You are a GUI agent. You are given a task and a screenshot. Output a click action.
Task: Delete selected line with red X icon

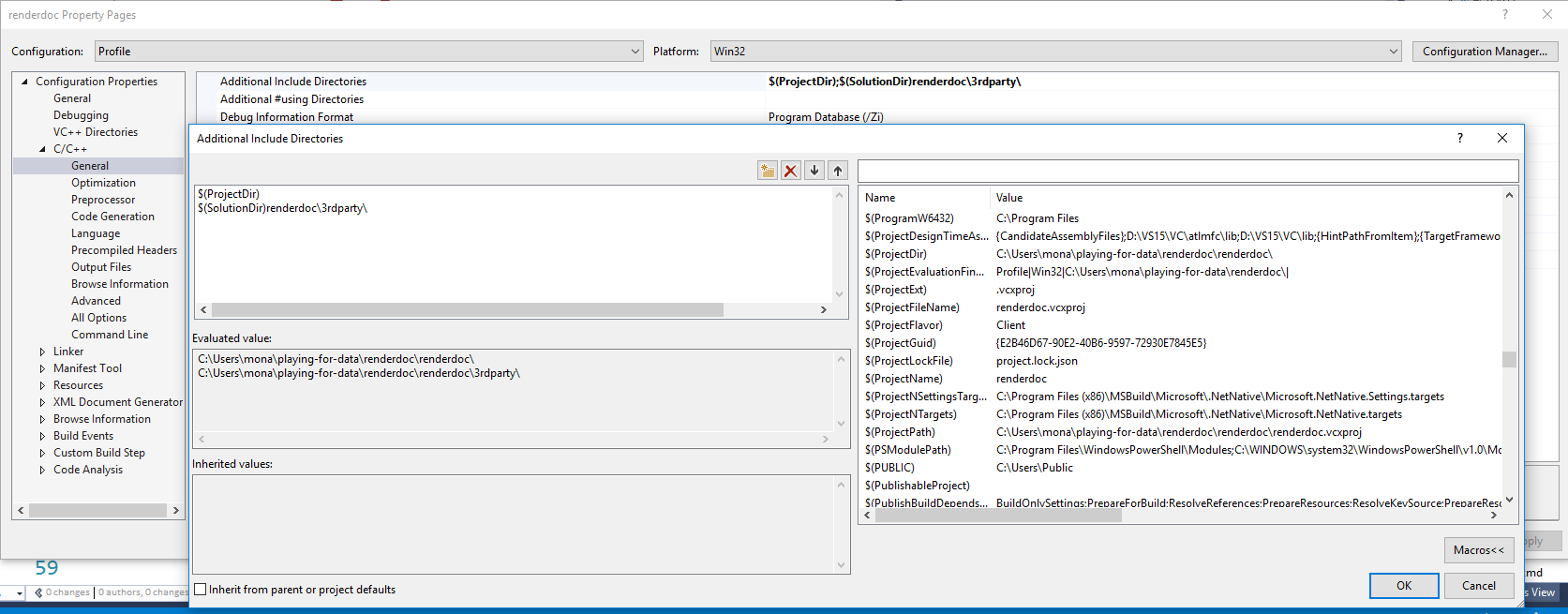[x=791, y=171]
